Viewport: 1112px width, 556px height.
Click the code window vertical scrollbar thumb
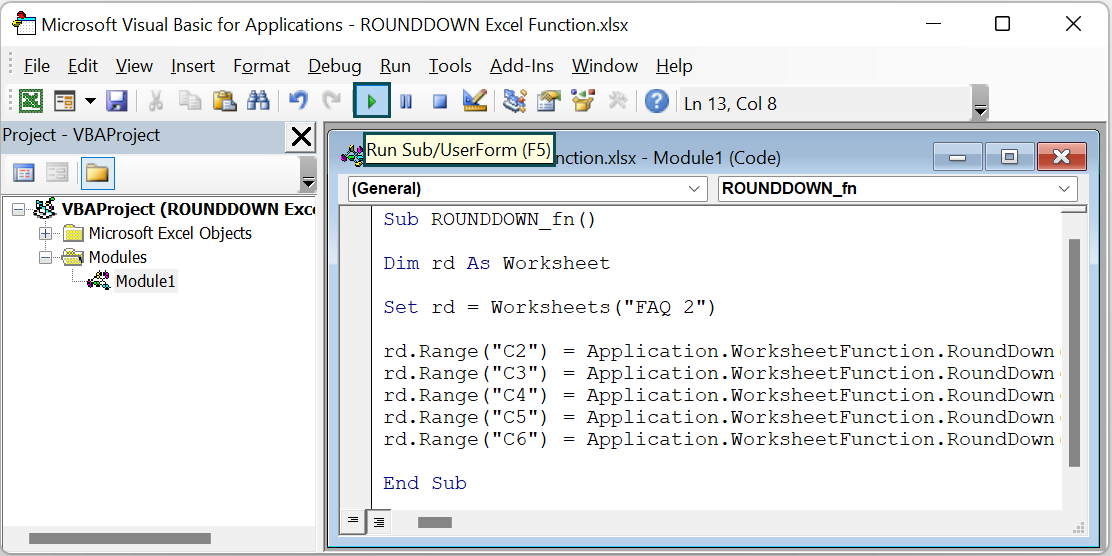pos(1074,352)
